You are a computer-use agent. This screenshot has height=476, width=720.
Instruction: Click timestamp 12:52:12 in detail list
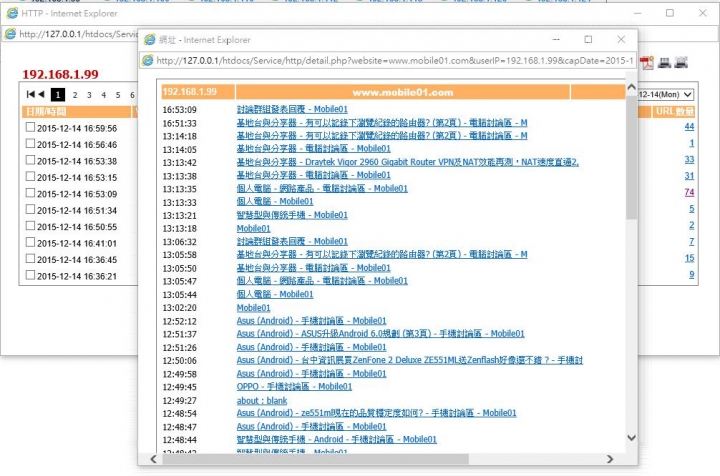pyautogui.click(x=180, y=321)
